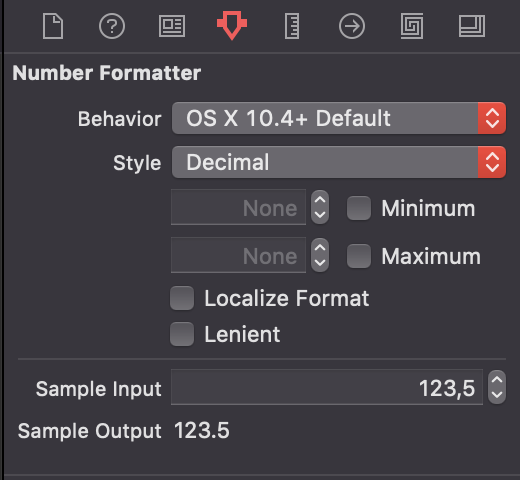Select the Attributes inspector icon
520x480 pixels.
232,25
